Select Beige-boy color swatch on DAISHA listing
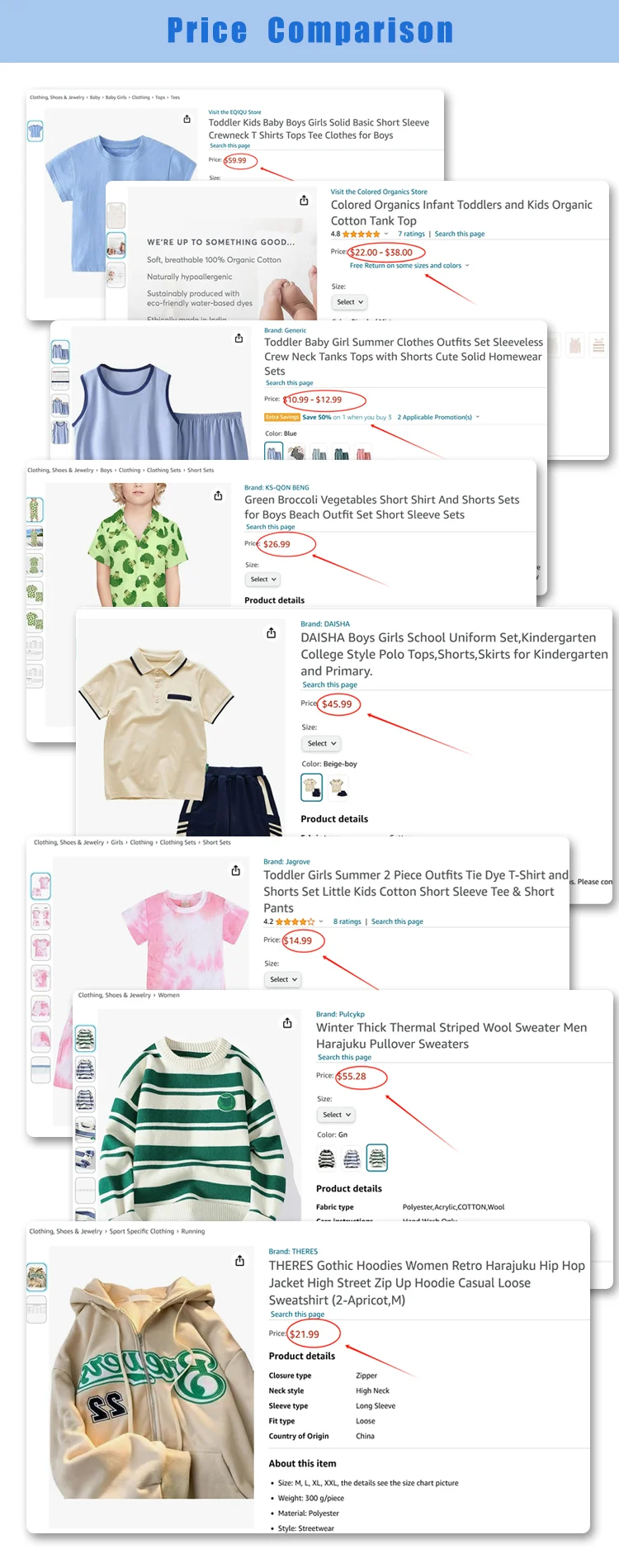619x1568 pixels. 311,787
